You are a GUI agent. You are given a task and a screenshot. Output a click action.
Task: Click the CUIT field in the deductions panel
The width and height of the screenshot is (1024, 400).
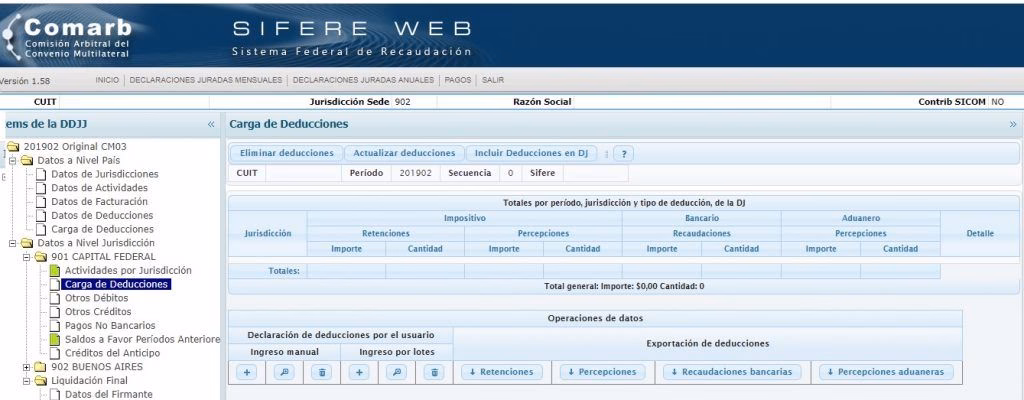[x=303, y=173]
